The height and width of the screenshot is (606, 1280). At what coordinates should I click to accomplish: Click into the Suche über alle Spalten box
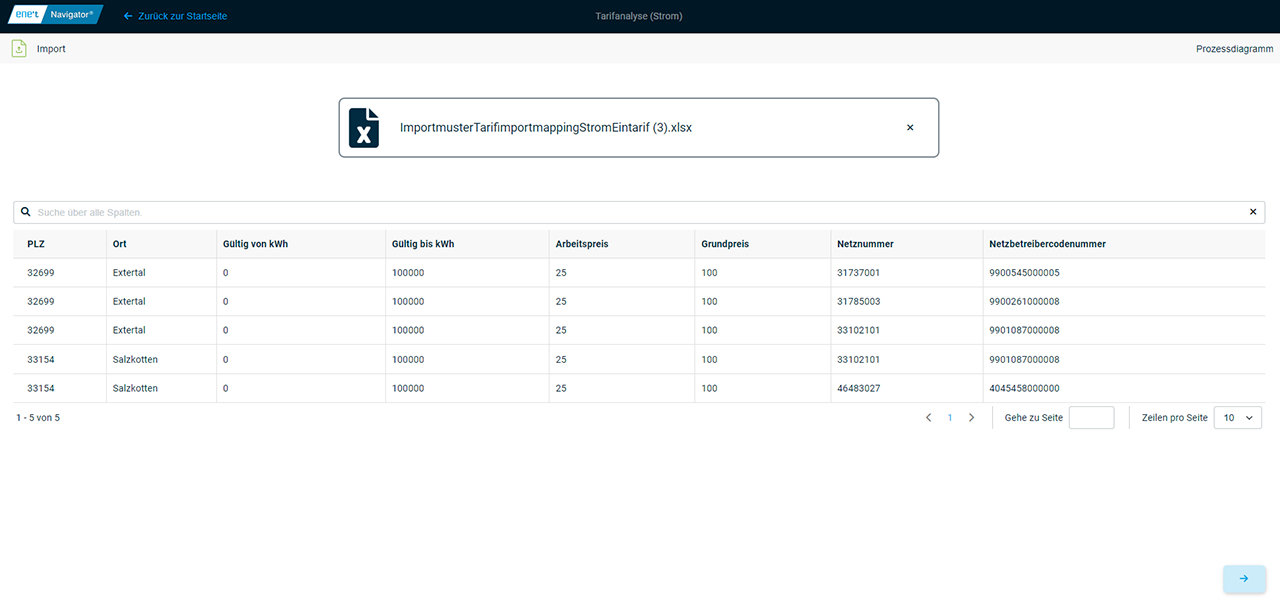[640, 212]
